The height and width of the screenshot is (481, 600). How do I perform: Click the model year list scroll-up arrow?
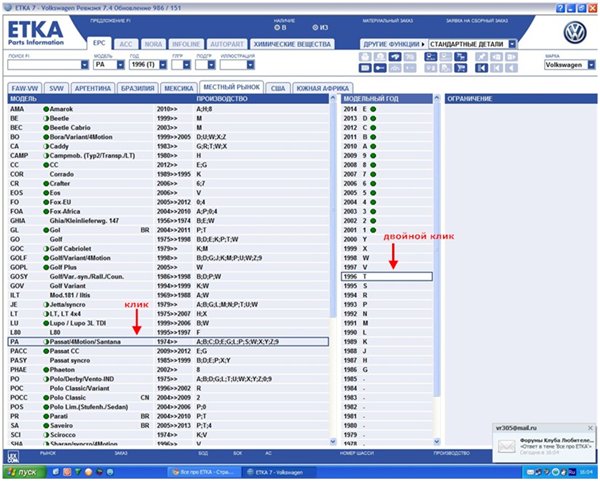pos(437,99)
